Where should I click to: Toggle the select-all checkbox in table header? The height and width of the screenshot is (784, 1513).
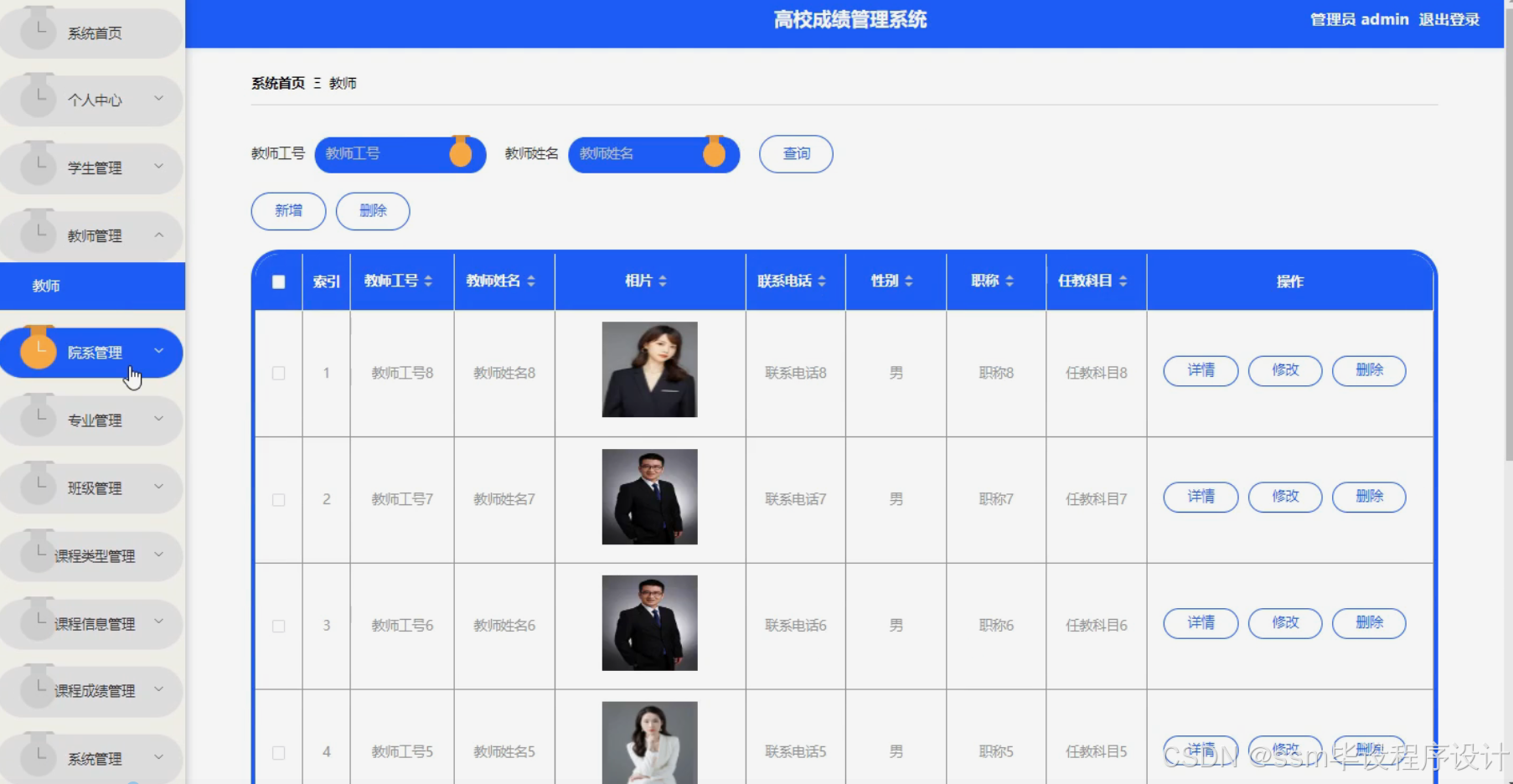point(278,283)
